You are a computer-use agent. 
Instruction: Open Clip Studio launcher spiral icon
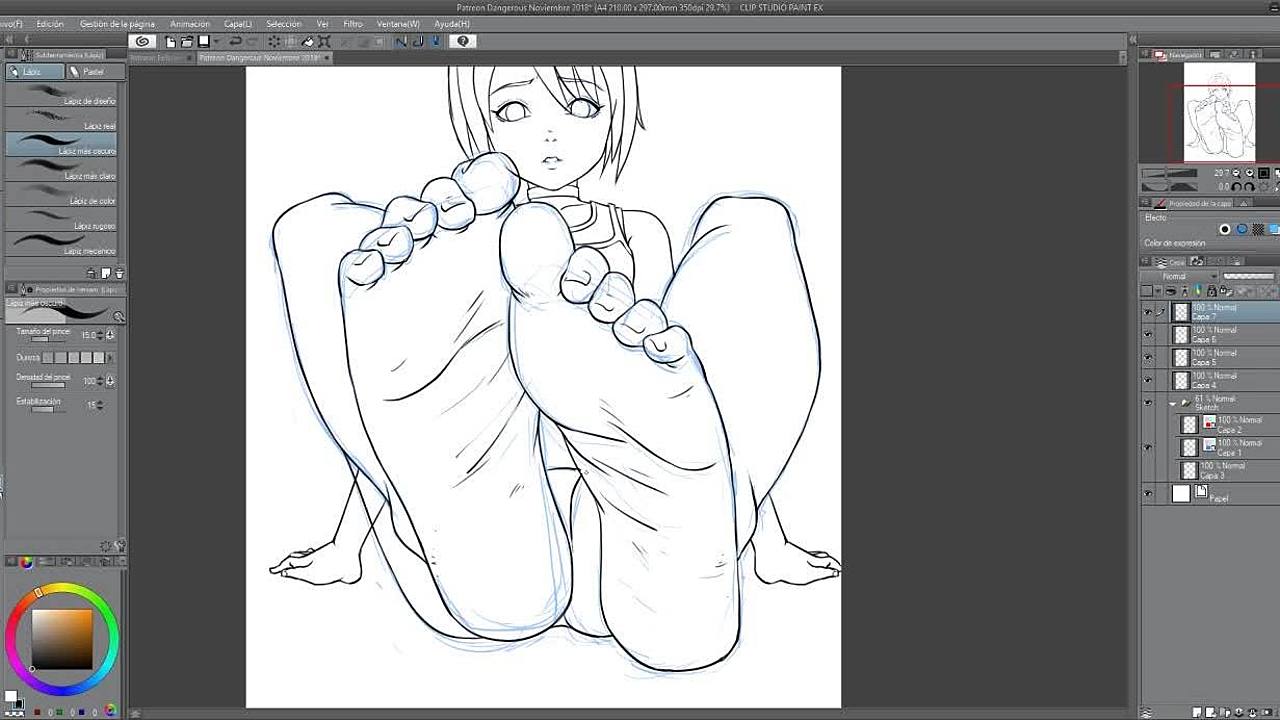pyautogui.click(x=143, y=41)
